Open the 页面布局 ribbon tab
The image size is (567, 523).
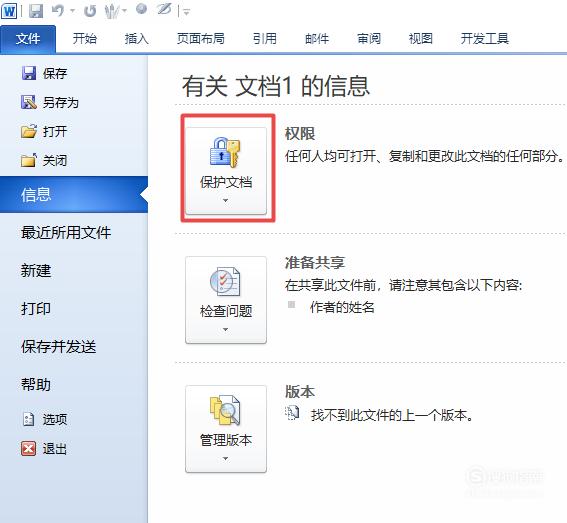[x=201, y=38]
